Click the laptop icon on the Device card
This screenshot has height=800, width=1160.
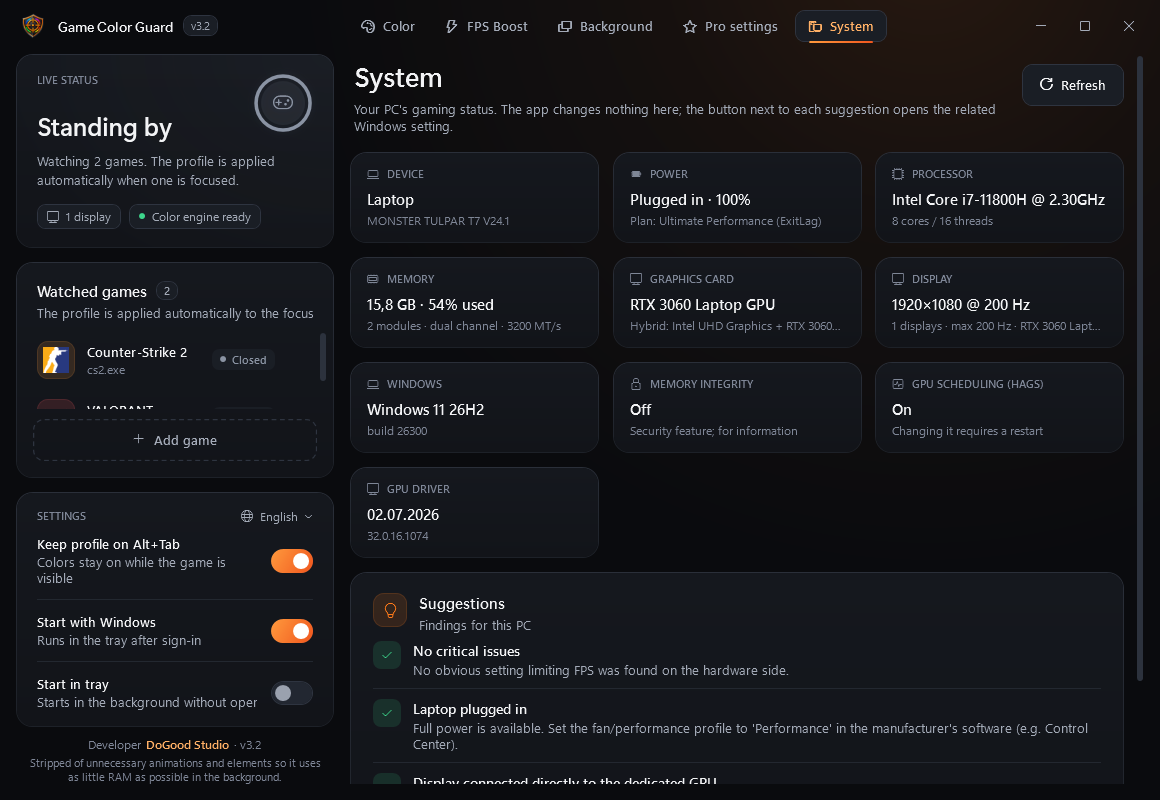pos(373,174)
